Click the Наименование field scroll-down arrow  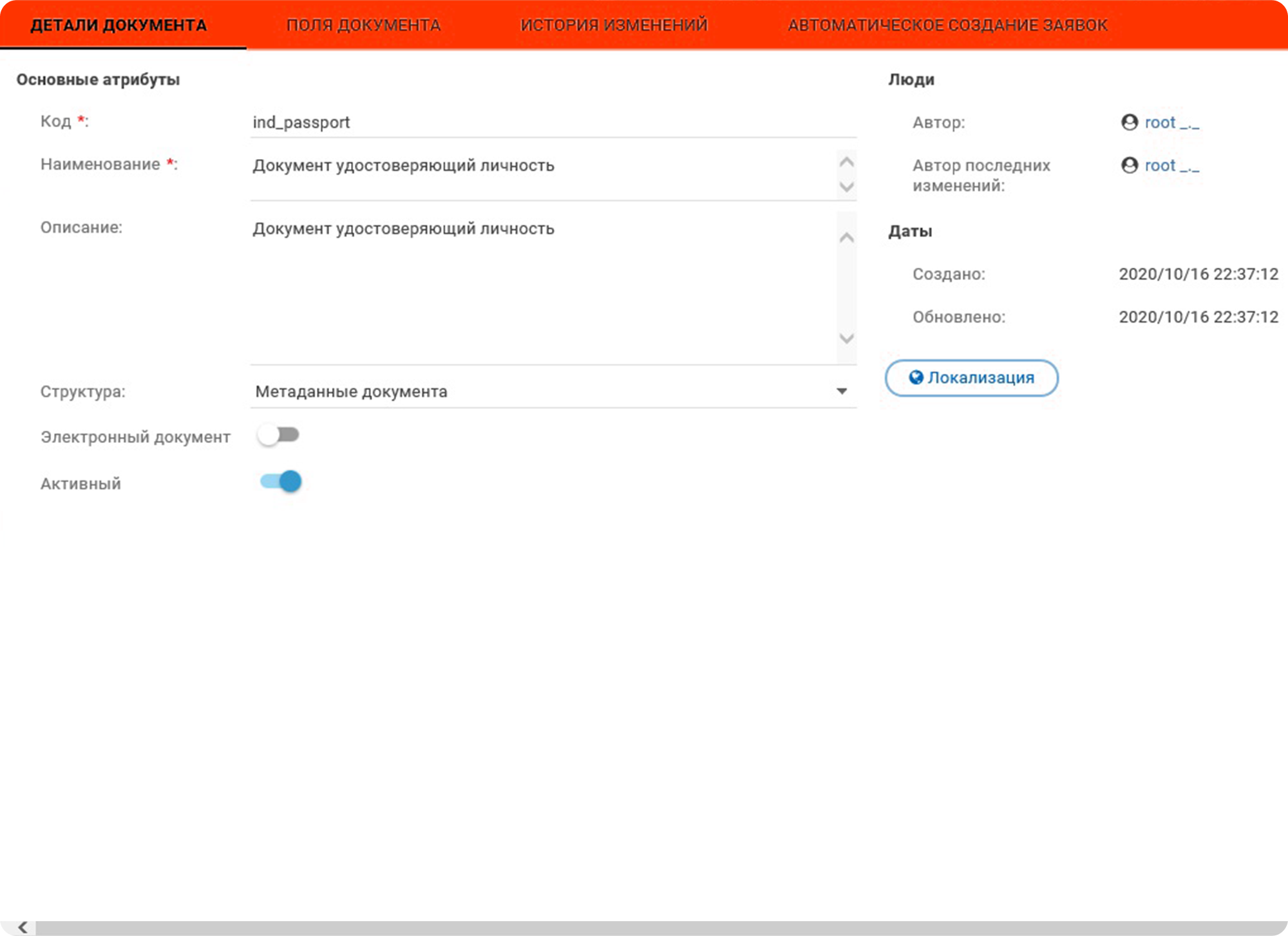(x=846, y=187)
